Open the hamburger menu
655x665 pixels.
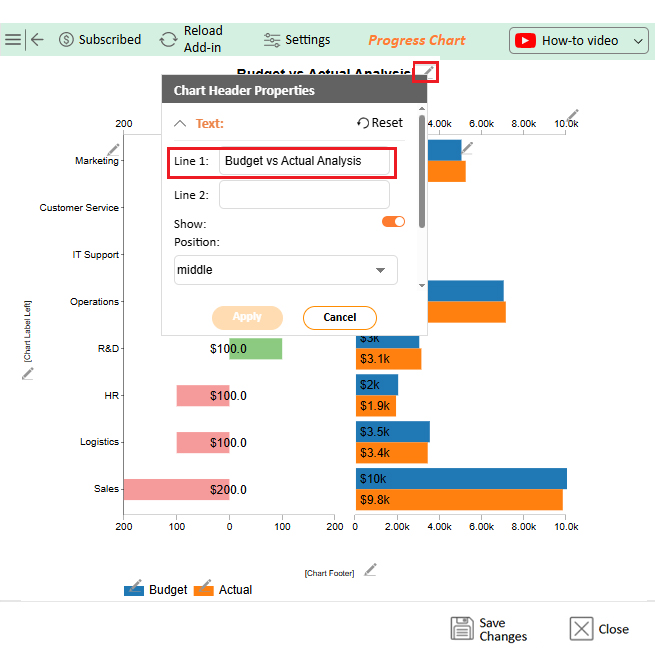[x=12, y=40]
